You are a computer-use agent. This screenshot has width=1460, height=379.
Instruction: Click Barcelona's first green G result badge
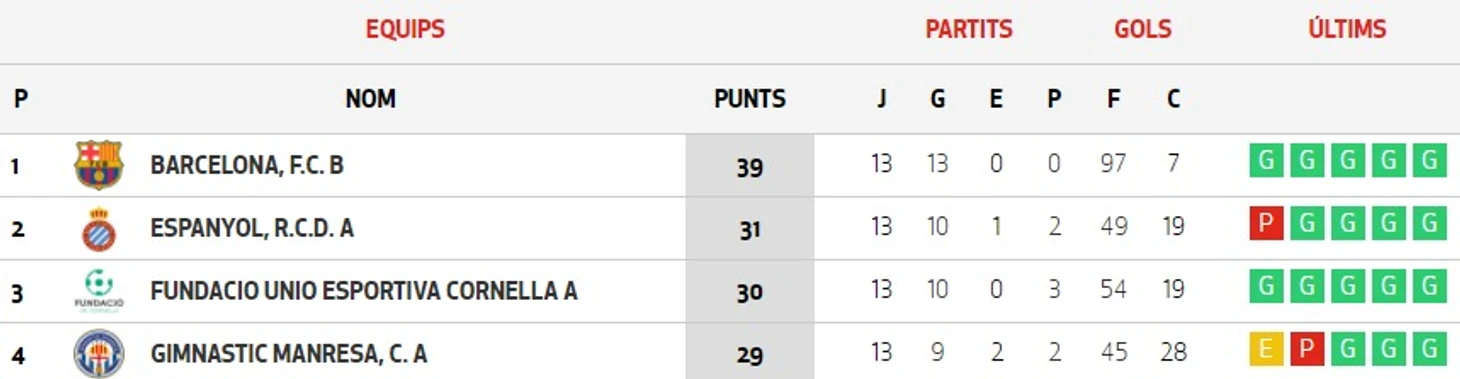tap(1266, 160)
